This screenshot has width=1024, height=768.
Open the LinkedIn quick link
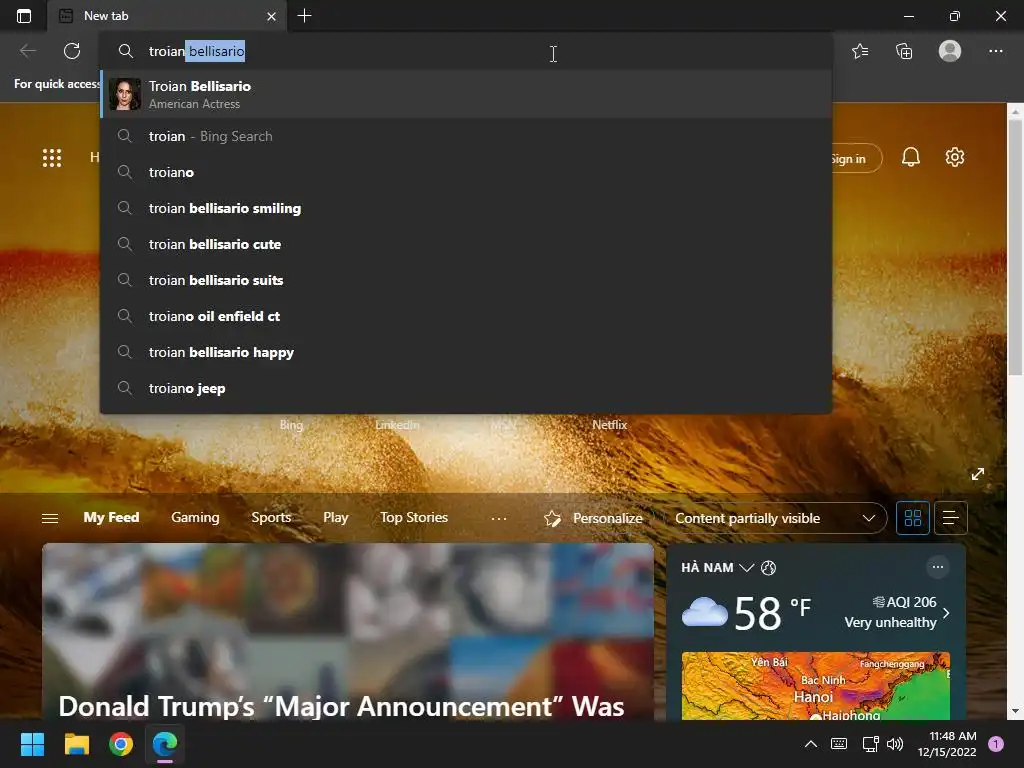click(397, 424)
